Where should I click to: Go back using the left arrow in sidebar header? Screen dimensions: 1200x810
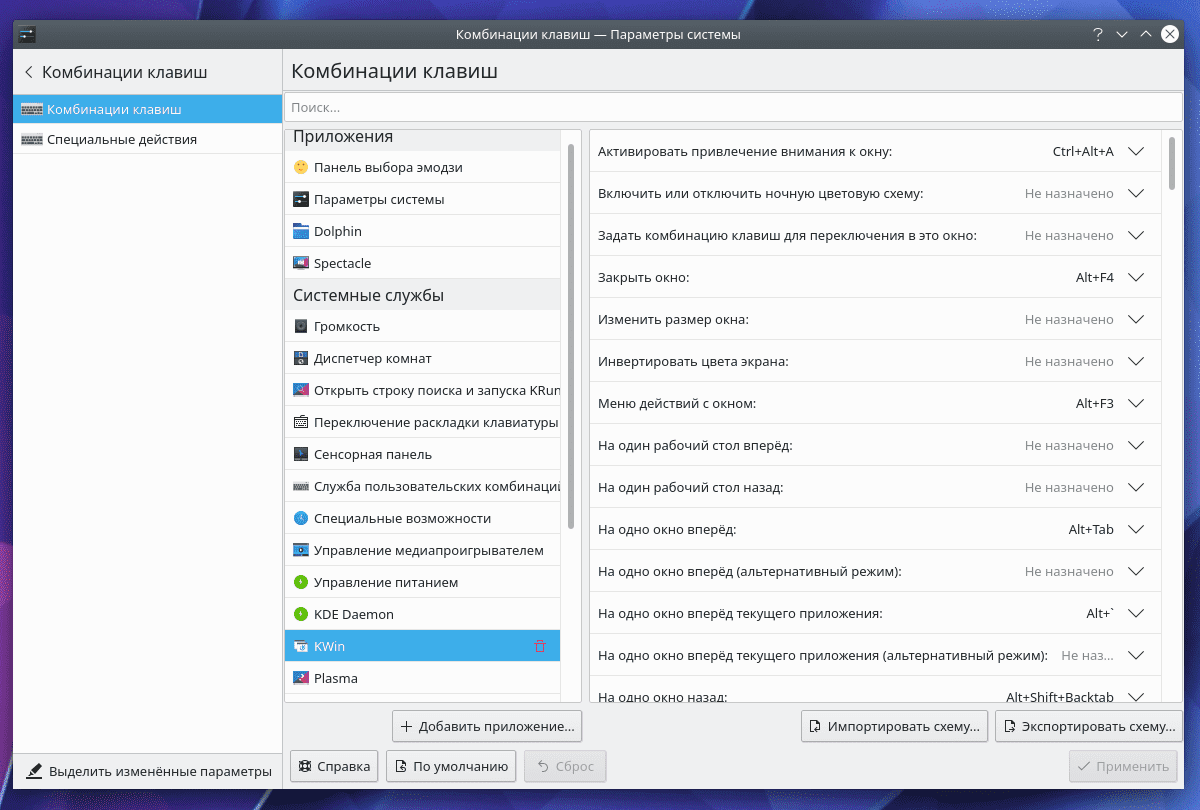[28, 72]
